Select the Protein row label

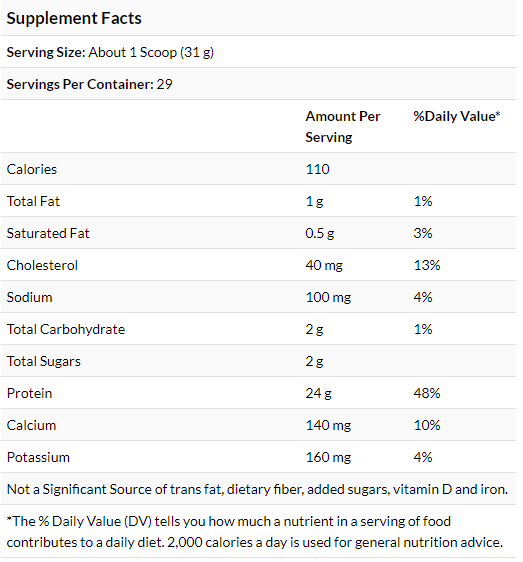click(x=29, y=393)
